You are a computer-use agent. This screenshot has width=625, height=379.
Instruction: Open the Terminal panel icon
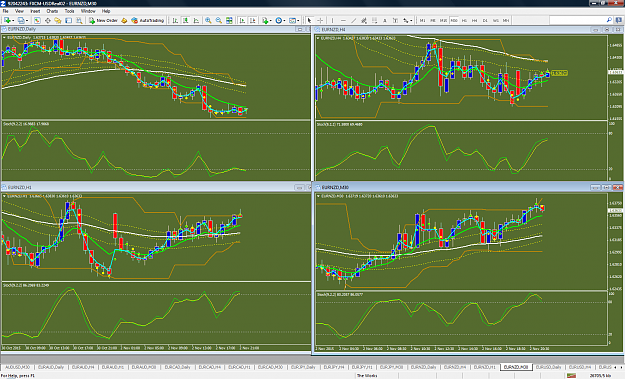[x=69, y=20]
